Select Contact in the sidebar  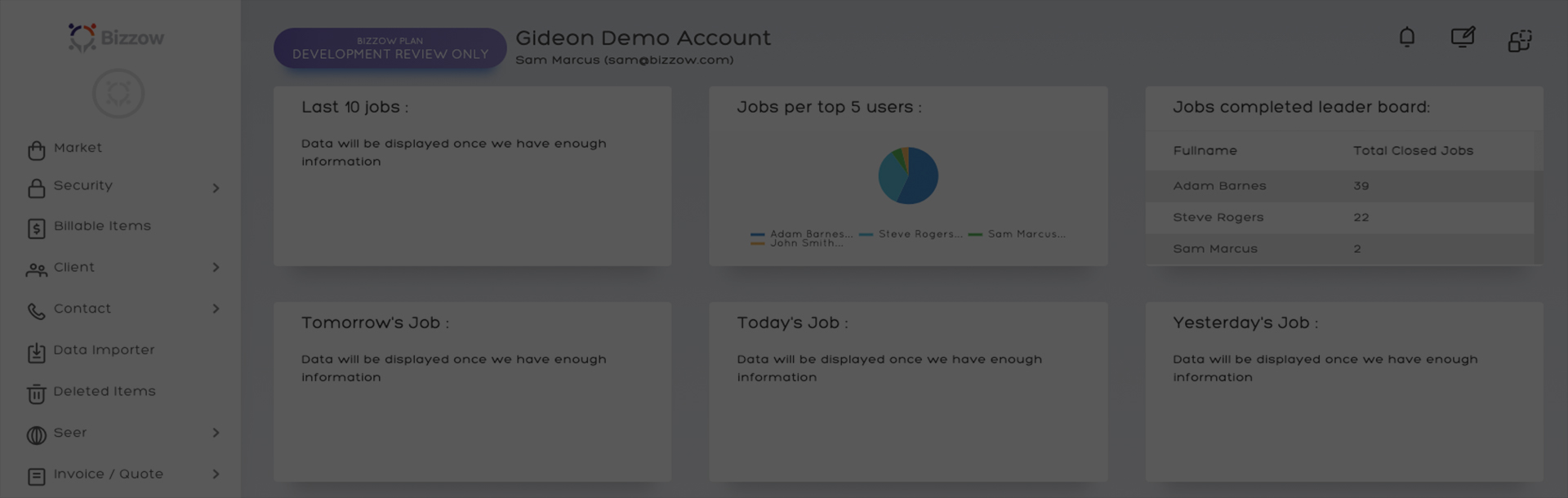click(x=82, y=309)
